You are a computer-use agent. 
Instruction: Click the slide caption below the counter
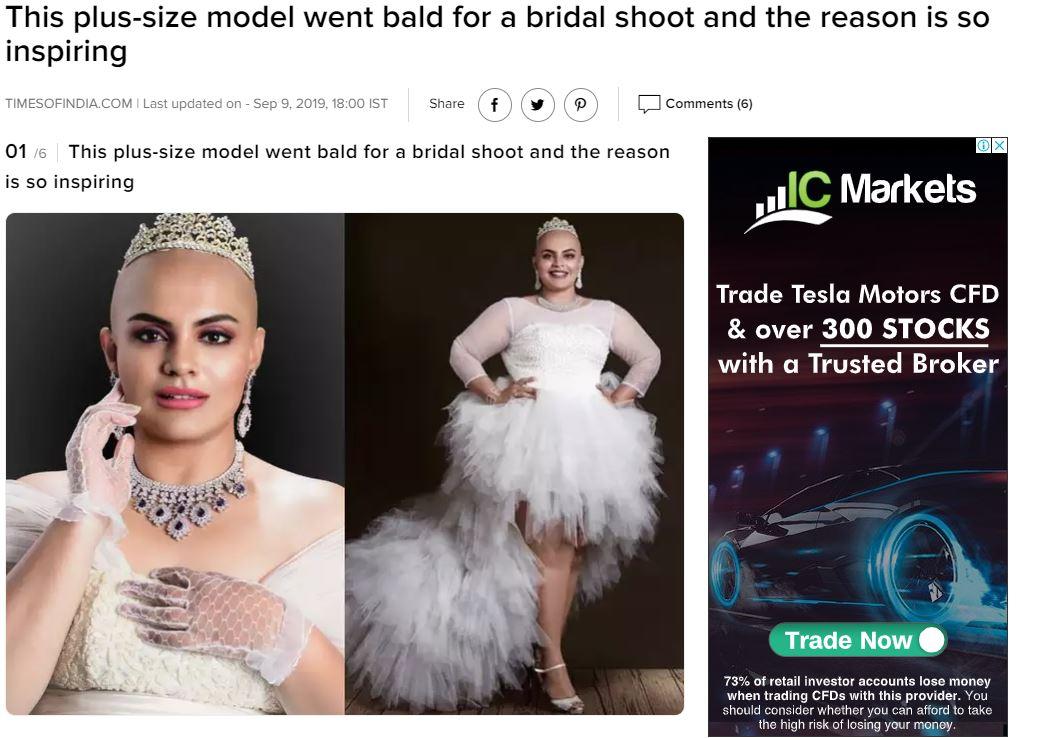338,166
